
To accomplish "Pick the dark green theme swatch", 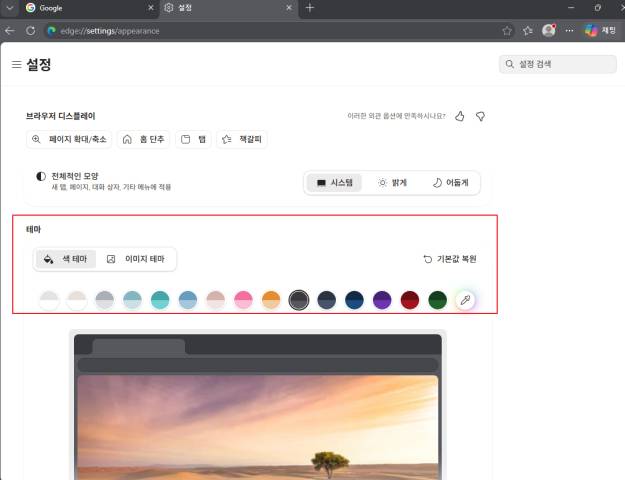I will coord(437,300).
